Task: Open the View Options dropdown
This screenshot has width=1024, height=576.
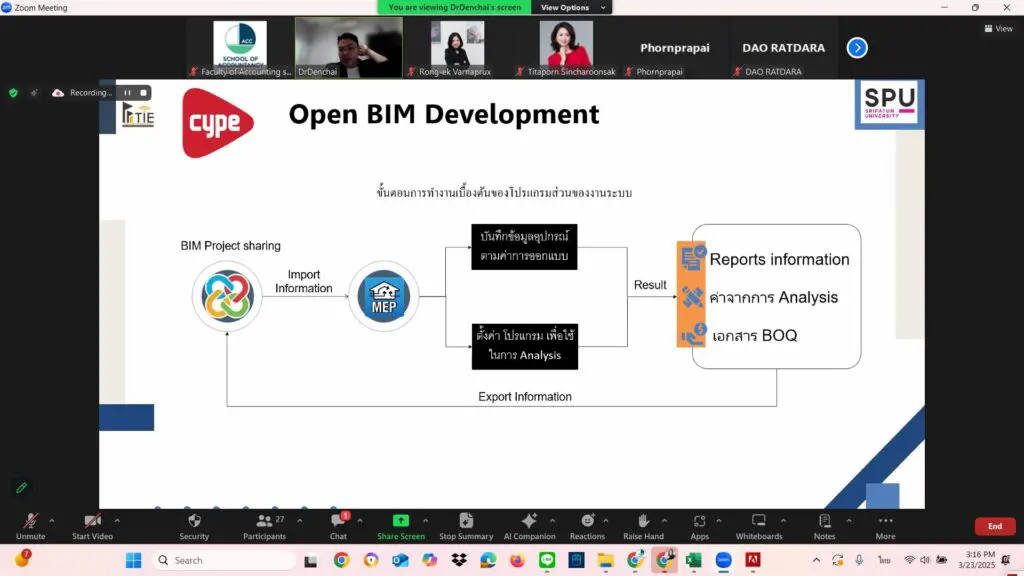Action: pyautogui.click(x=572, y=7)
